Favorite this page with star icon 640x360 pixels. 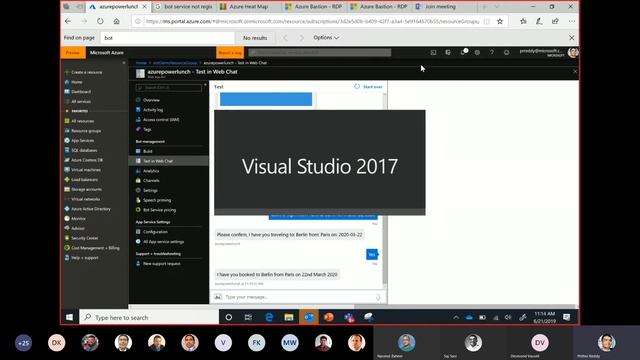tap(500, 21)
